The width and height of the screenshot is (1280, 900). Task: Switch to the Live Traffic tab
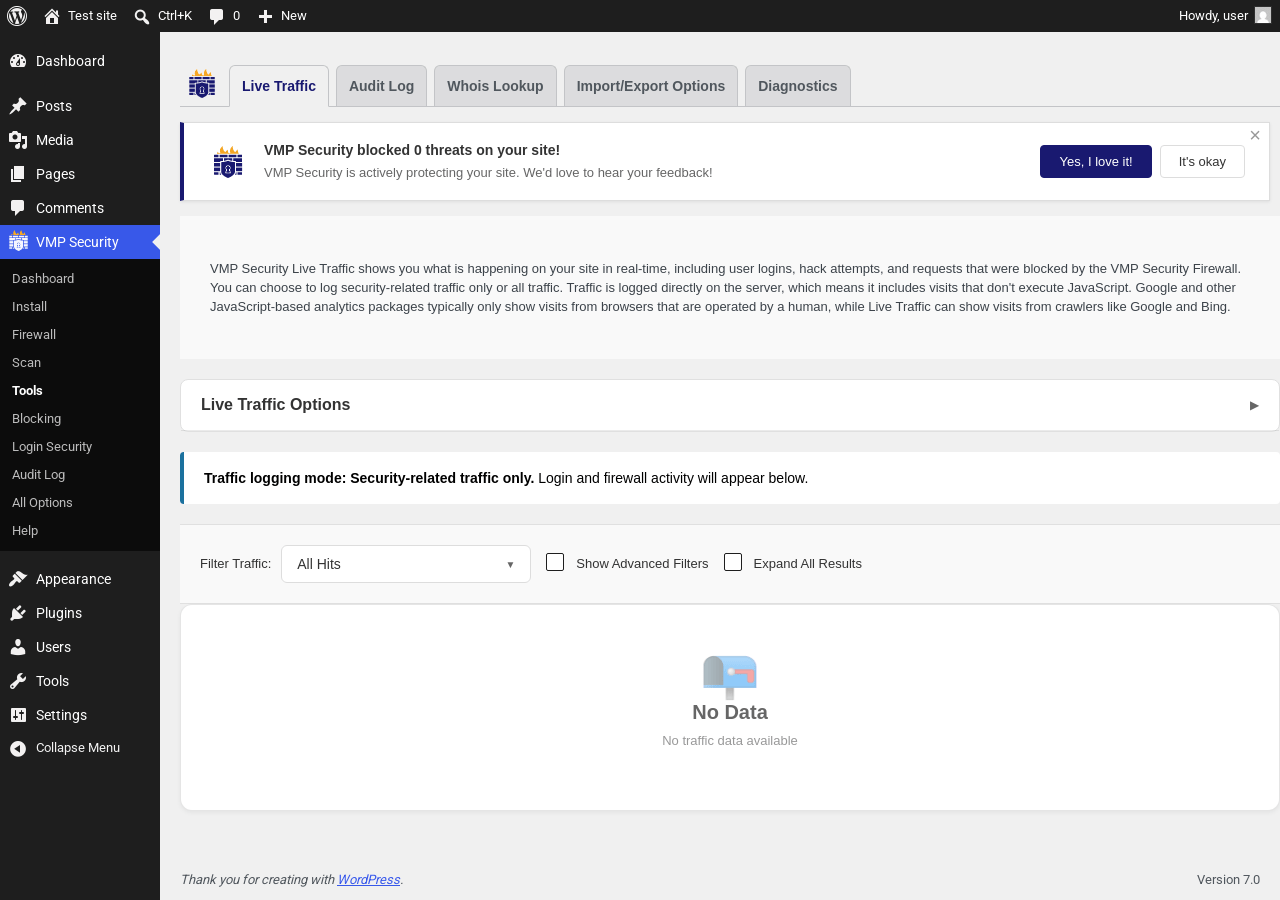[279, 86]
